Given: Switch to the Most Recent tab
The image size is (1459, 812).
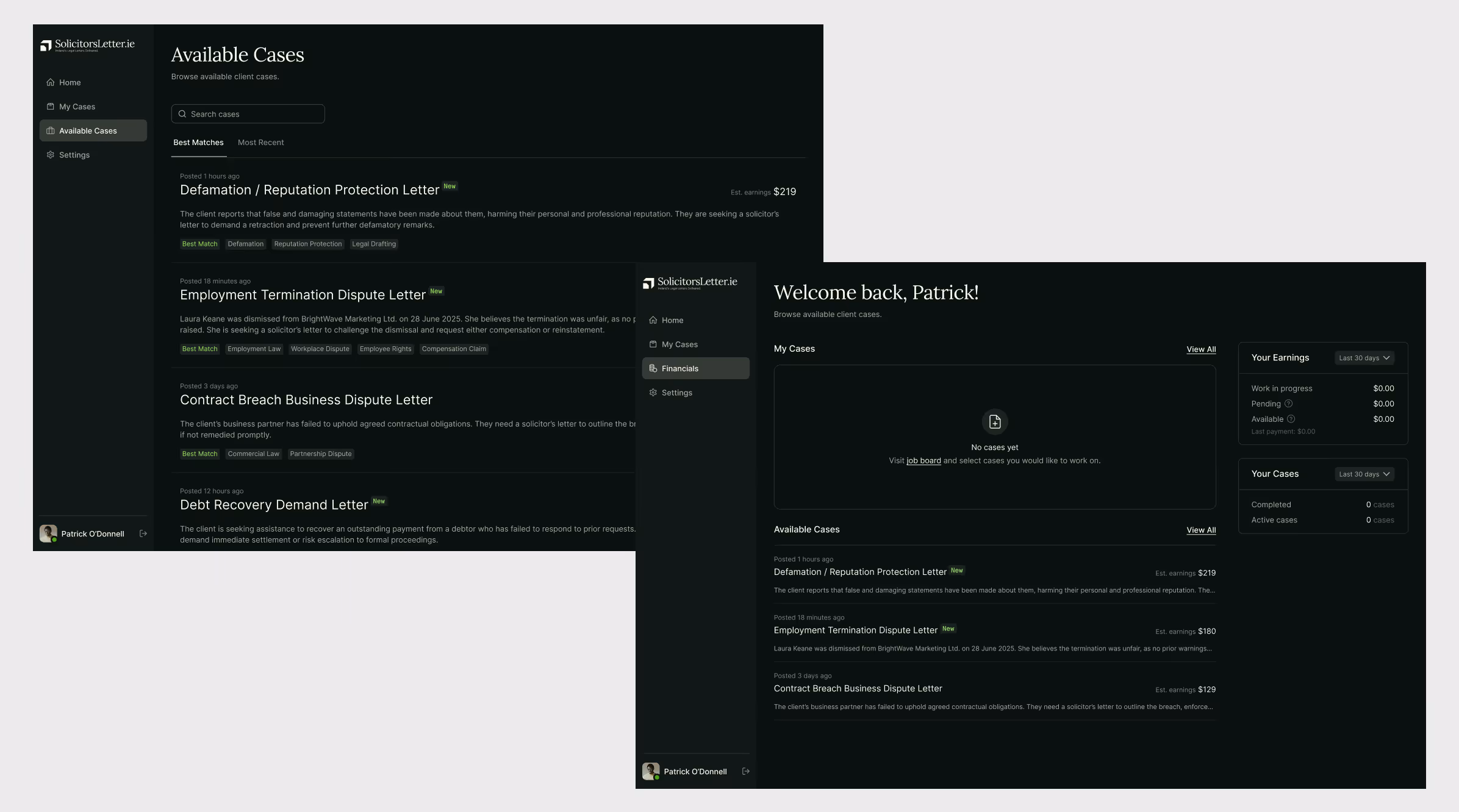Looking at the screenshot, I should point(260,143).
